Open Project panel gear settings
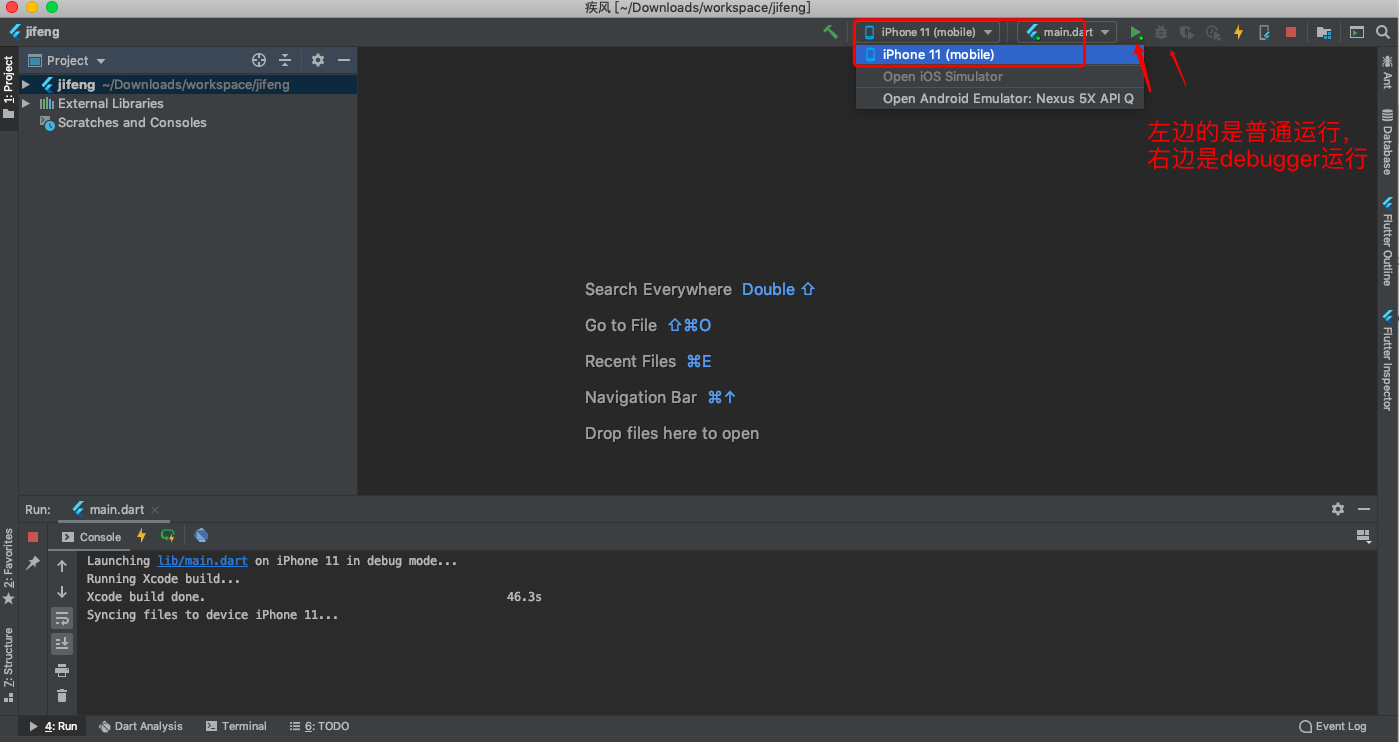Image resolution: width=1399 pixels, height=742 pixels. click(318, 60)
